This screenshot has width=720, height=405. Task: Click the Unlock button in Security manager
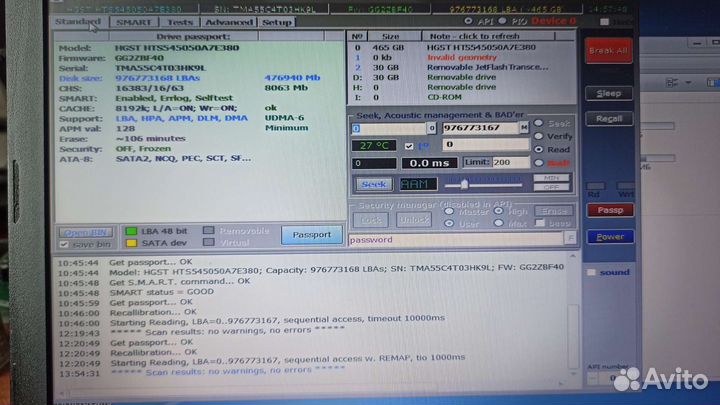click(414, 220)
